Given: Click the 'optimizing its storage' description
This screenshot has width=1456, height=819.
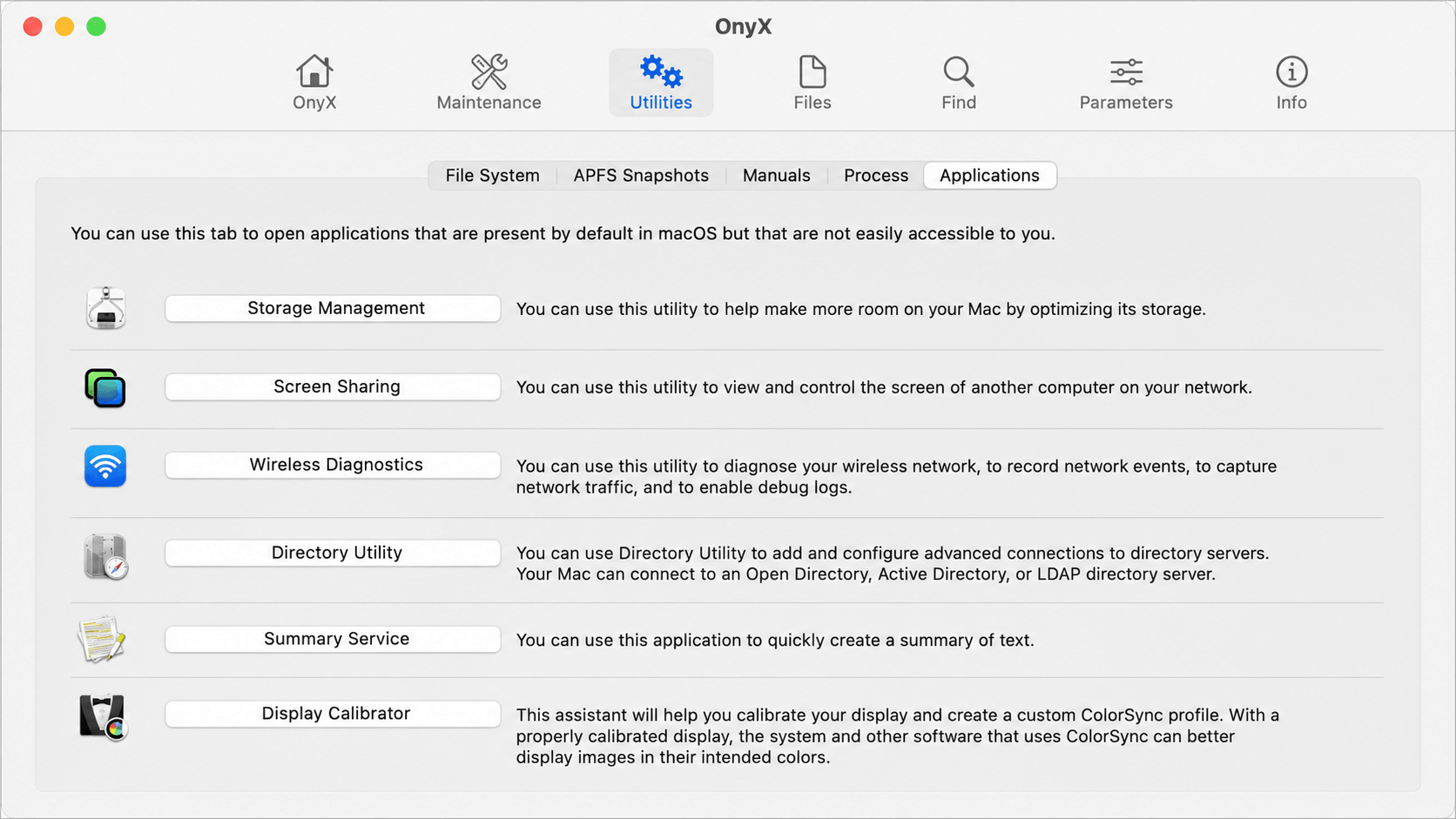Looking at the screenshot, I should point(861,309).
